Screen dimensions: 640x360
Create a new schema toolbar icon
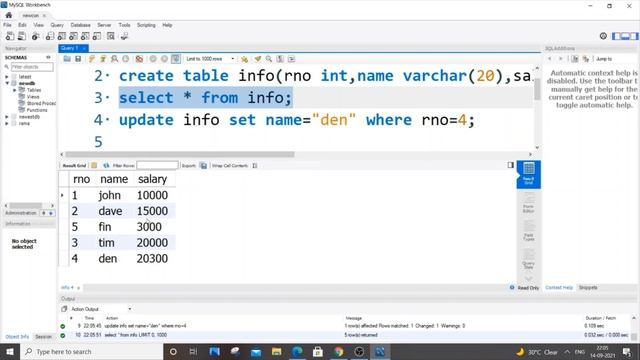(x=50, y=36)
